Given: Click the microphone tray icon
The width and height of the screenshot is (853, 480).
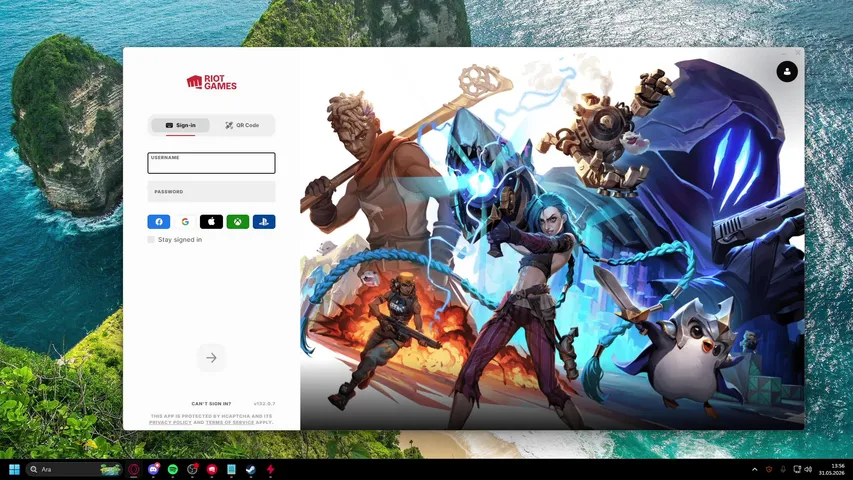Looking at the screenshot, I should point(783,469).
